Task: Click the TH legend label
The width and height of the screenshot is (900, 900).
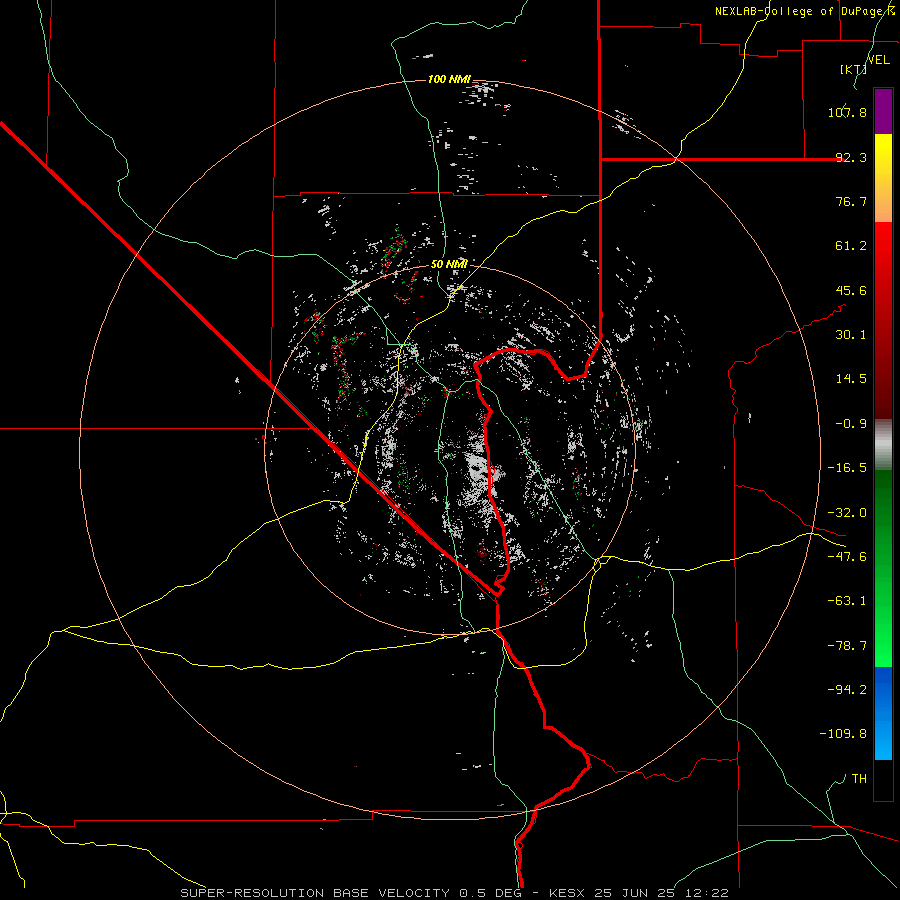Action: (859, 779)
